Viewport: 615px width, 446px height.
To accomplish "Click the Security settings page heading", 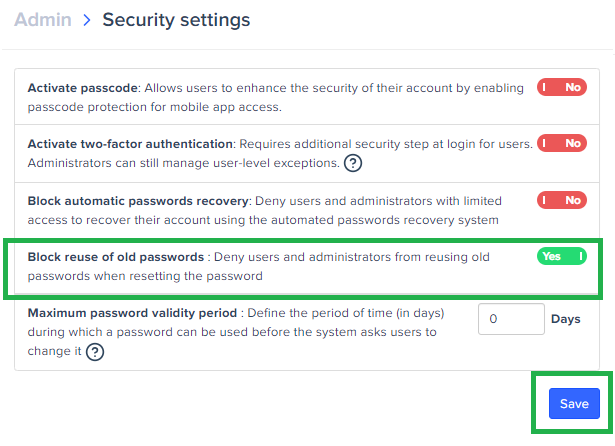I will [176, 20].
